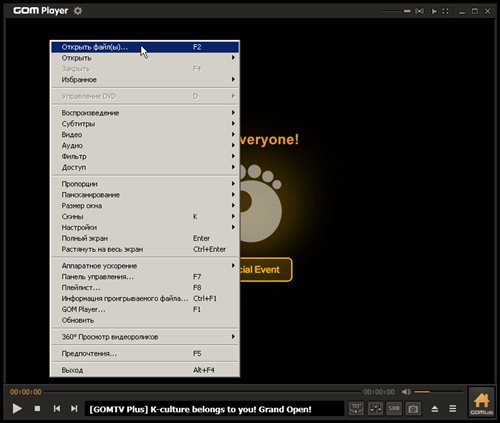Click the total duration time display
This screenshot has height=423, width=500.
(379, 392)
